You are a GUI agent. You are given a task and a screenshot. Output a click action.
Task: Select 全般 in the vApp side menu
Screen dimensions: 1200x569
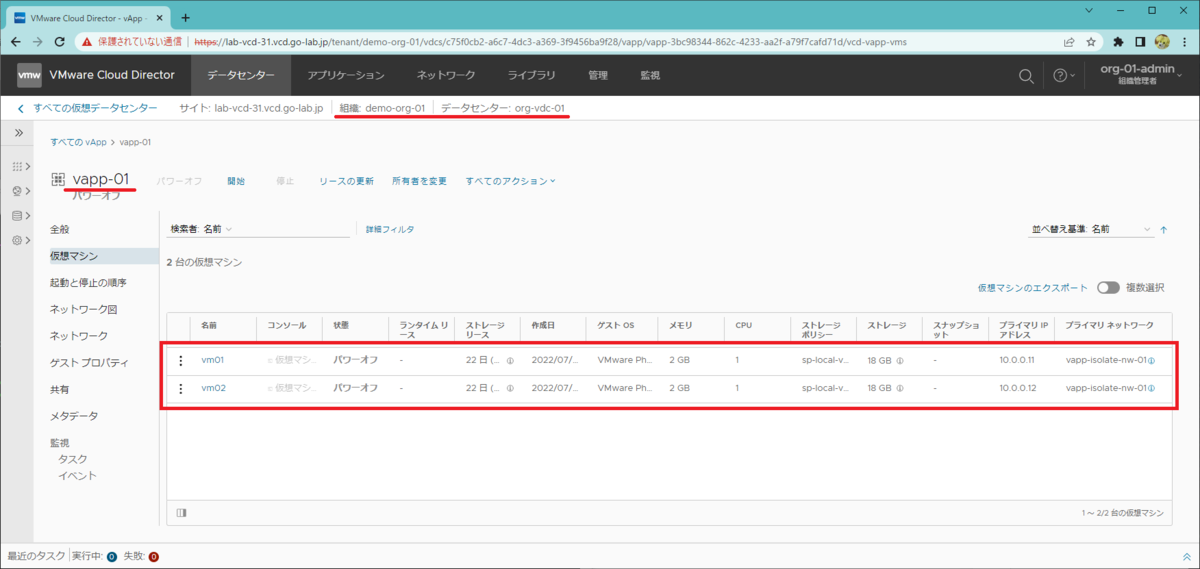(60, 230)
